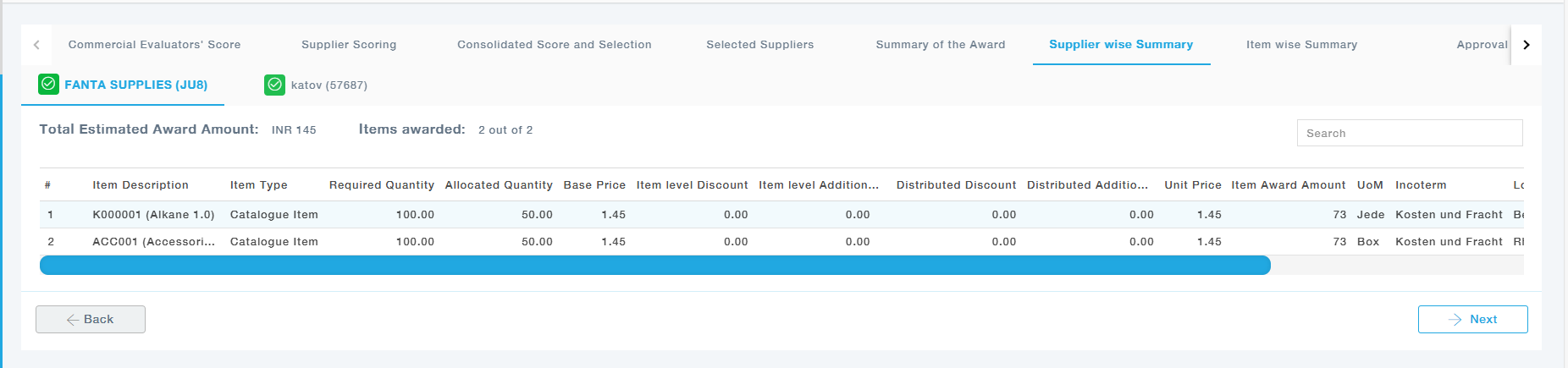
Task: Open the Commercial Evaluators' Score tab
Action: point(154,45)
